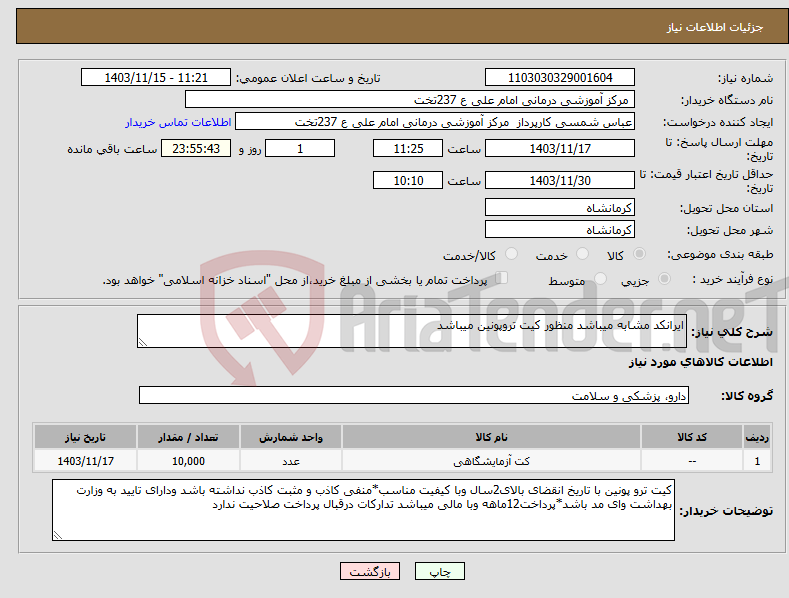
Task: Click the ایجاد کننده درخواست field
Action: coord(435,122)
